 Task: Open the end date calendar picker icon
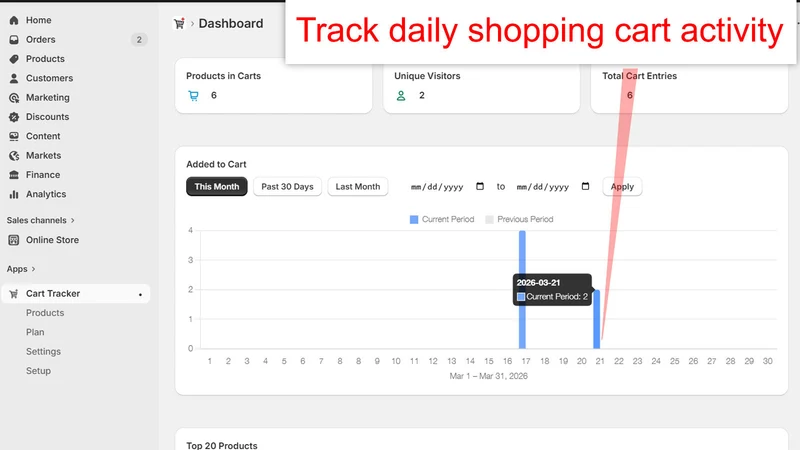pos(585,186)
